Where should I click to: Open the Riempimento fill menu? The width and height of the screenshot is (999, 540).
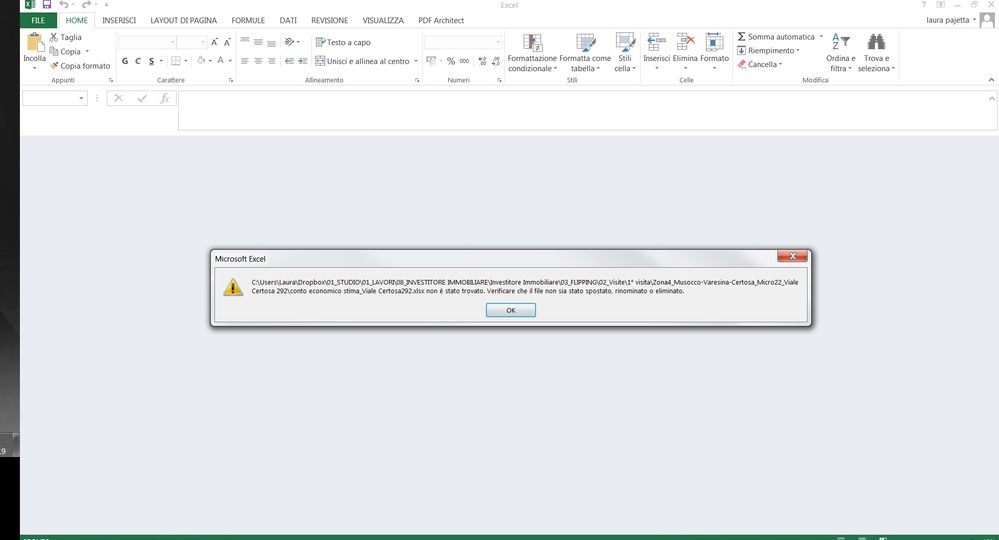(768, 50)
